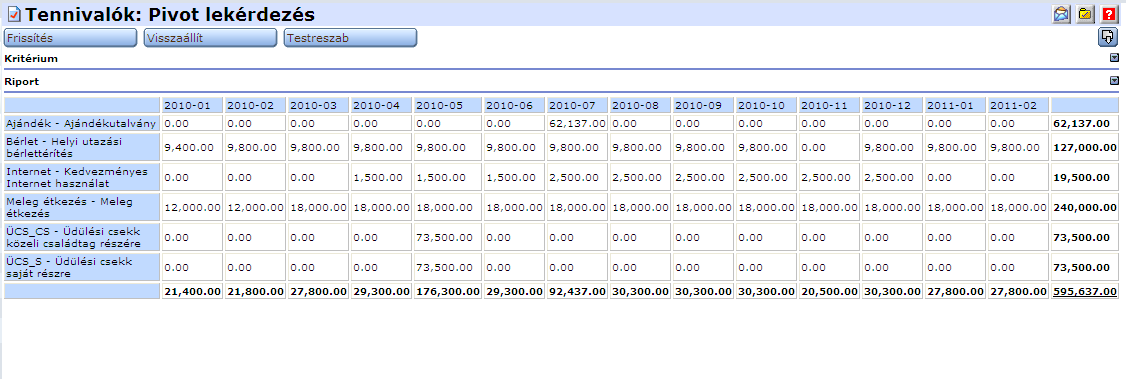Click the 2010-04 column total 29,300.00

pyautogui.click(x=381, y=291)
